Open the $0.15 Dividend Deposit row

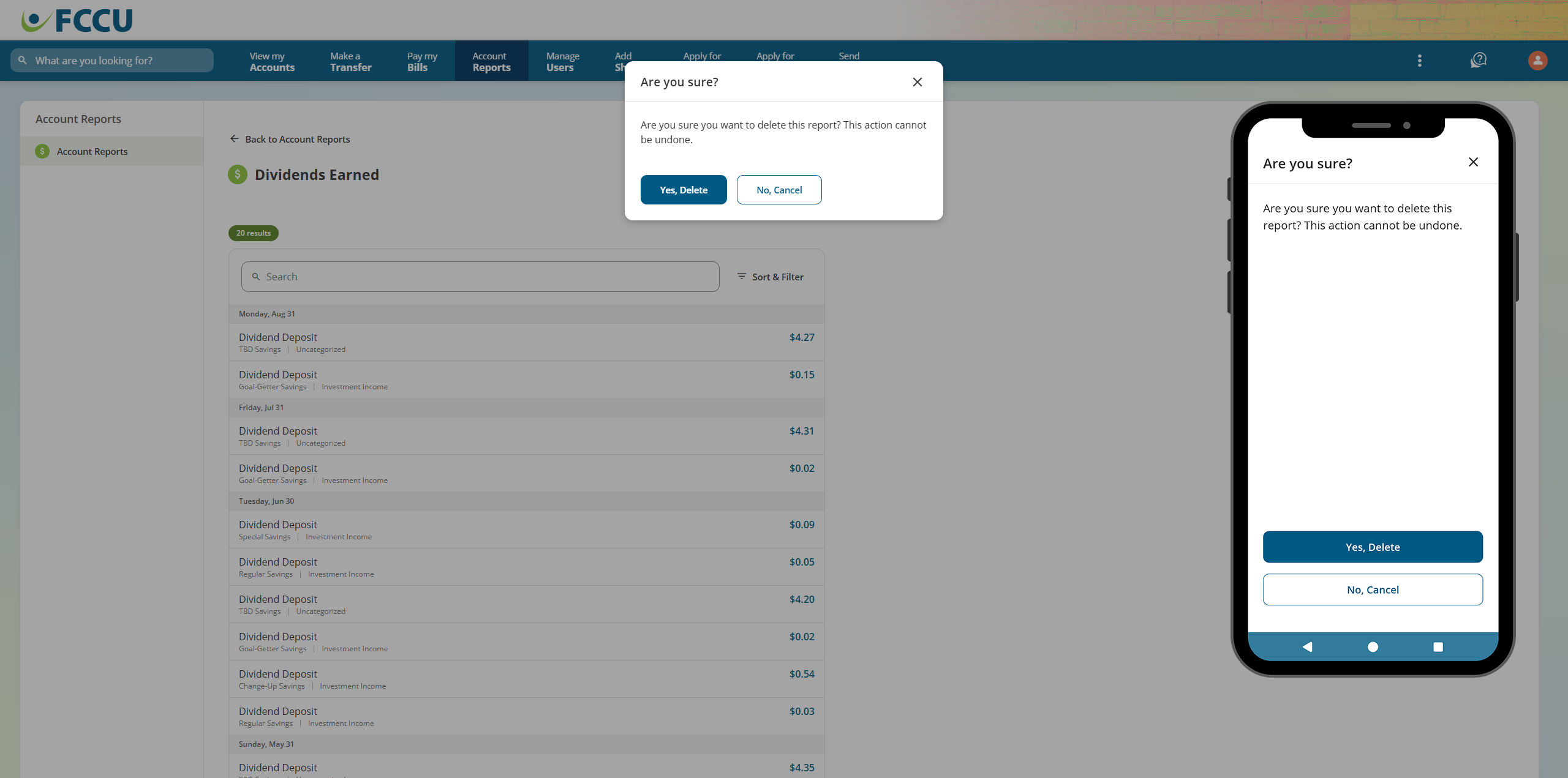pos(526,380)
